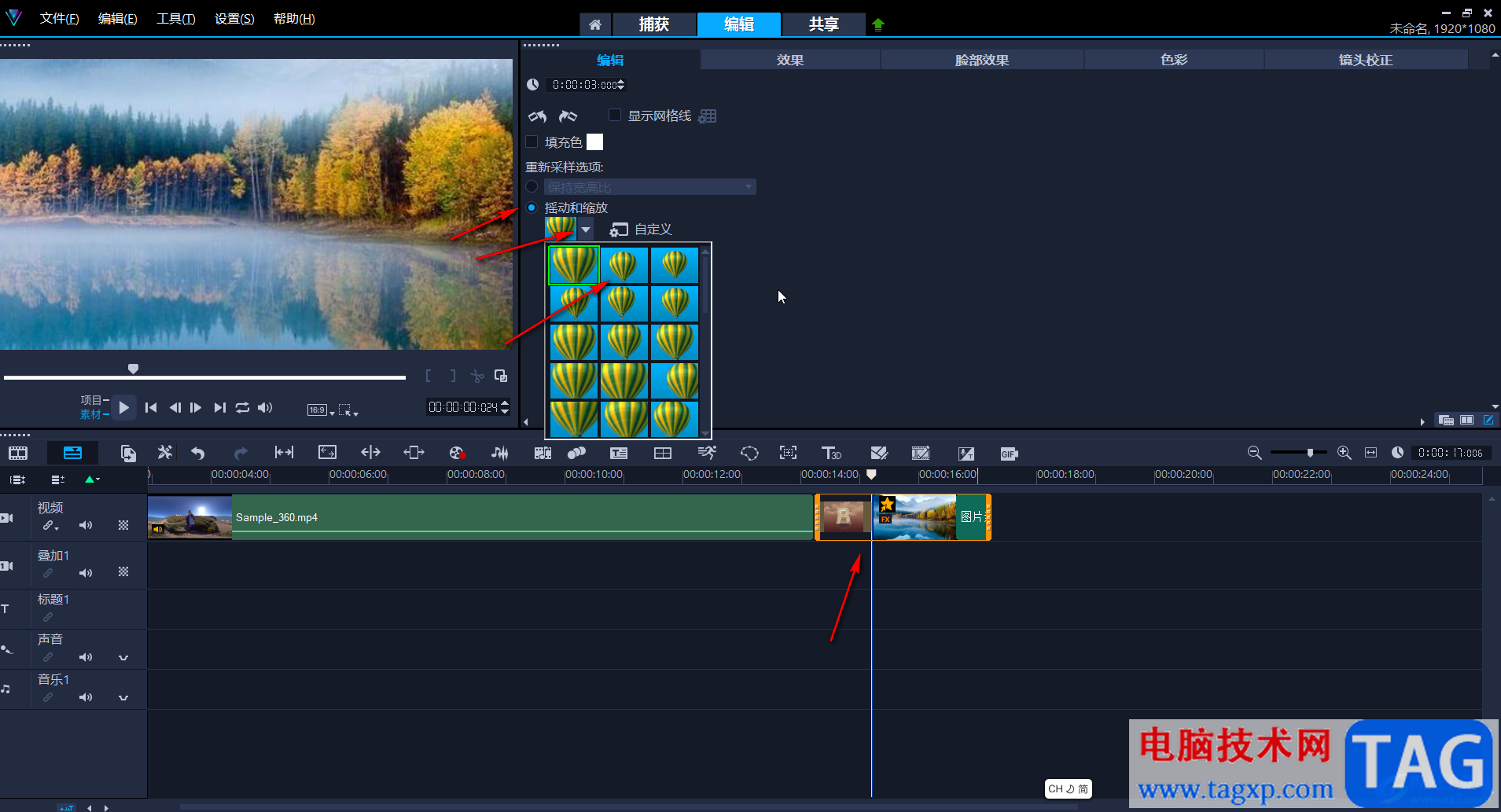Switch to the 共享 tab

click(824, 24)
